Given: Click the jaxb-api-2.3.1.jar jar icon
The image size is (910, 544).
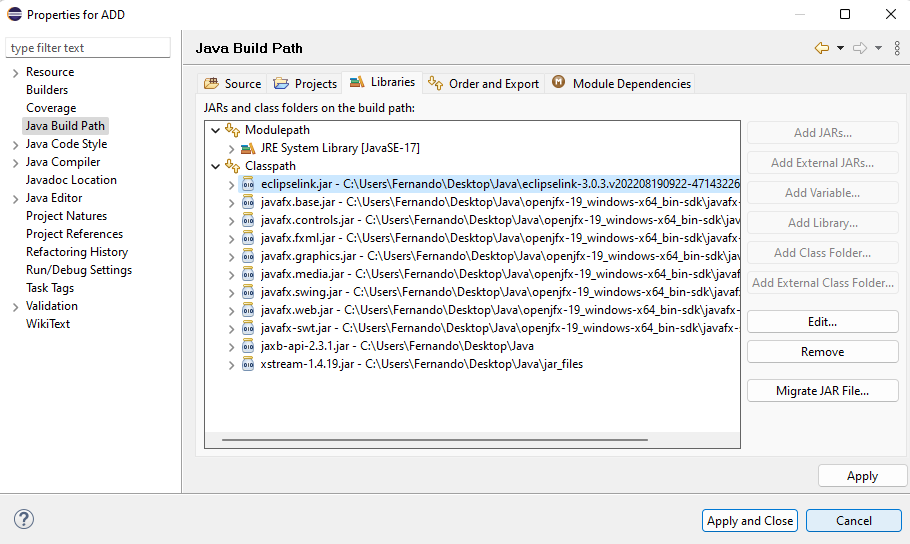Looking at the screenshot, I should click(248, 346).
